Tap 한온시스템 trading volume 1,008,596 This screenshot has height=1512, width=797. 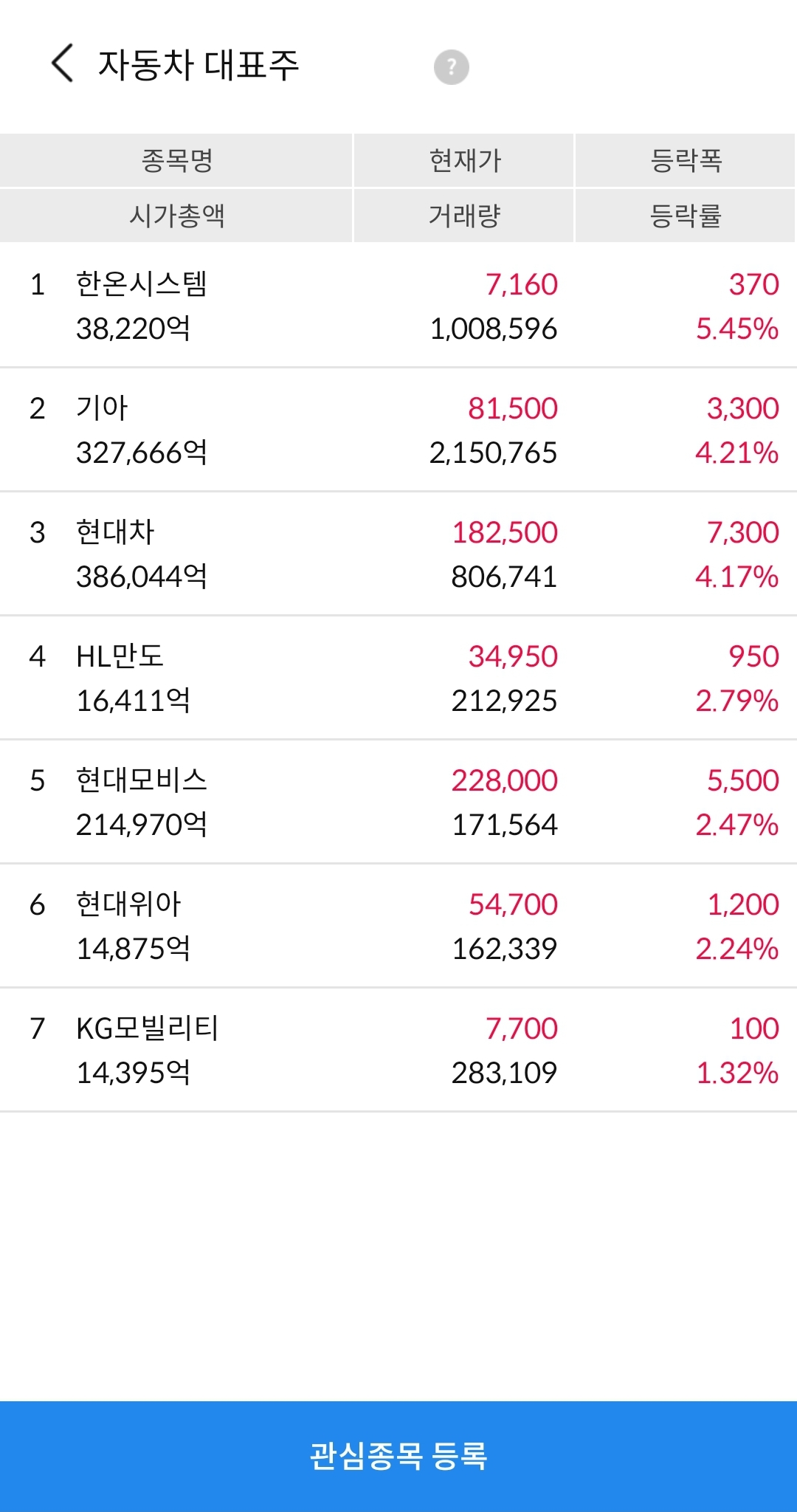494,329
